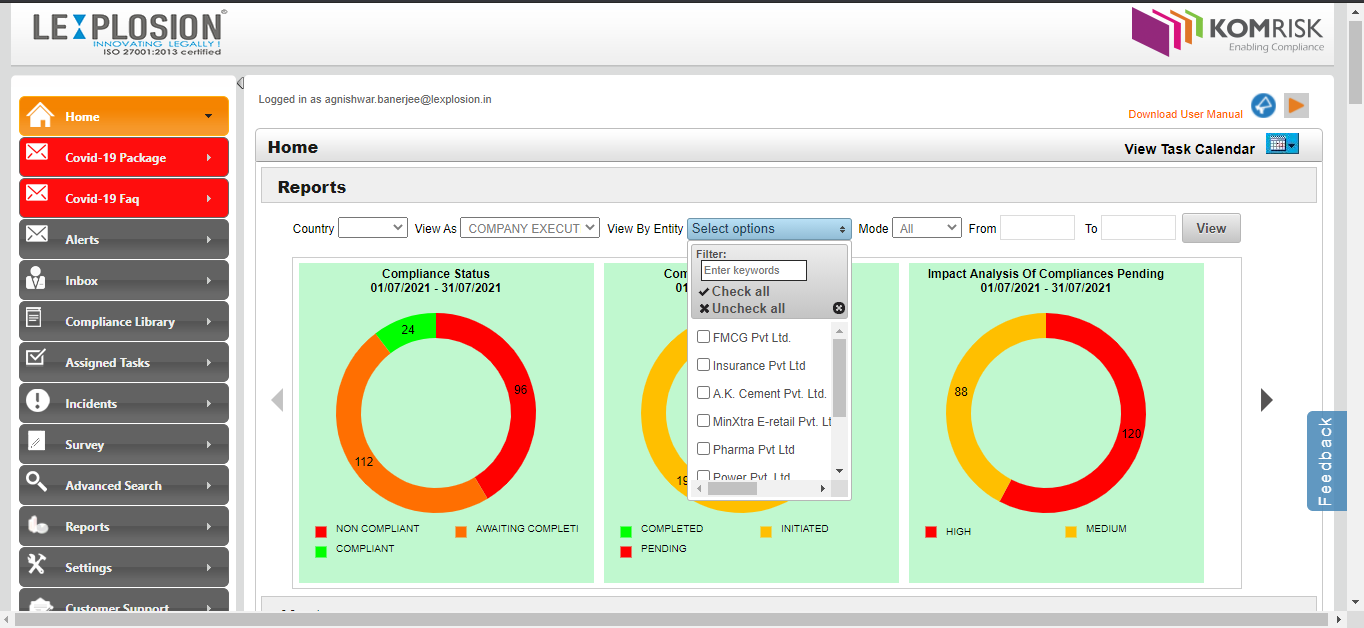The width and height of the screenshot is (1364, 628).
Task: Close the entity filter popup with the x icon
Action: point(839,308)
